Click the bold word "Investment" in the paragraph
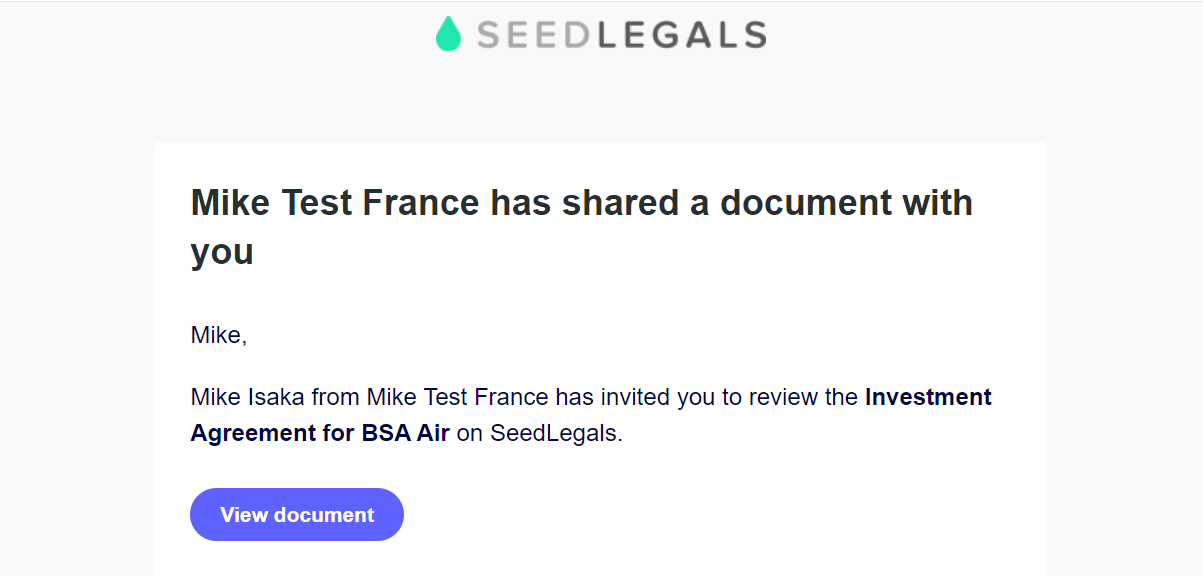This screenshot has width=1203, height=576. pyautogui.click(x=928, y=397)
